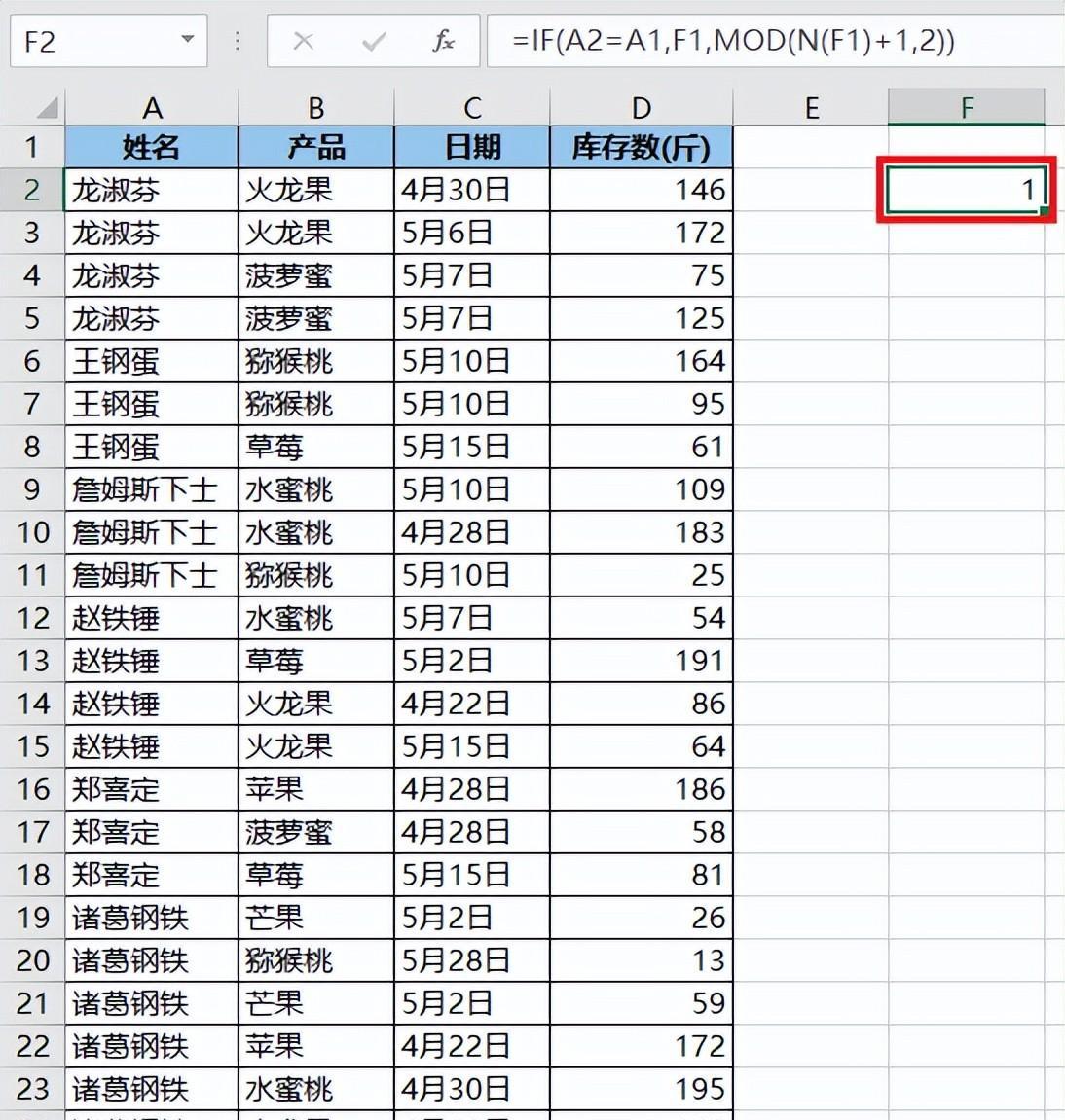The image size is (1065, 1120).
Task: Expand the Name Box dropdown arrow
Action: point(187,39)
